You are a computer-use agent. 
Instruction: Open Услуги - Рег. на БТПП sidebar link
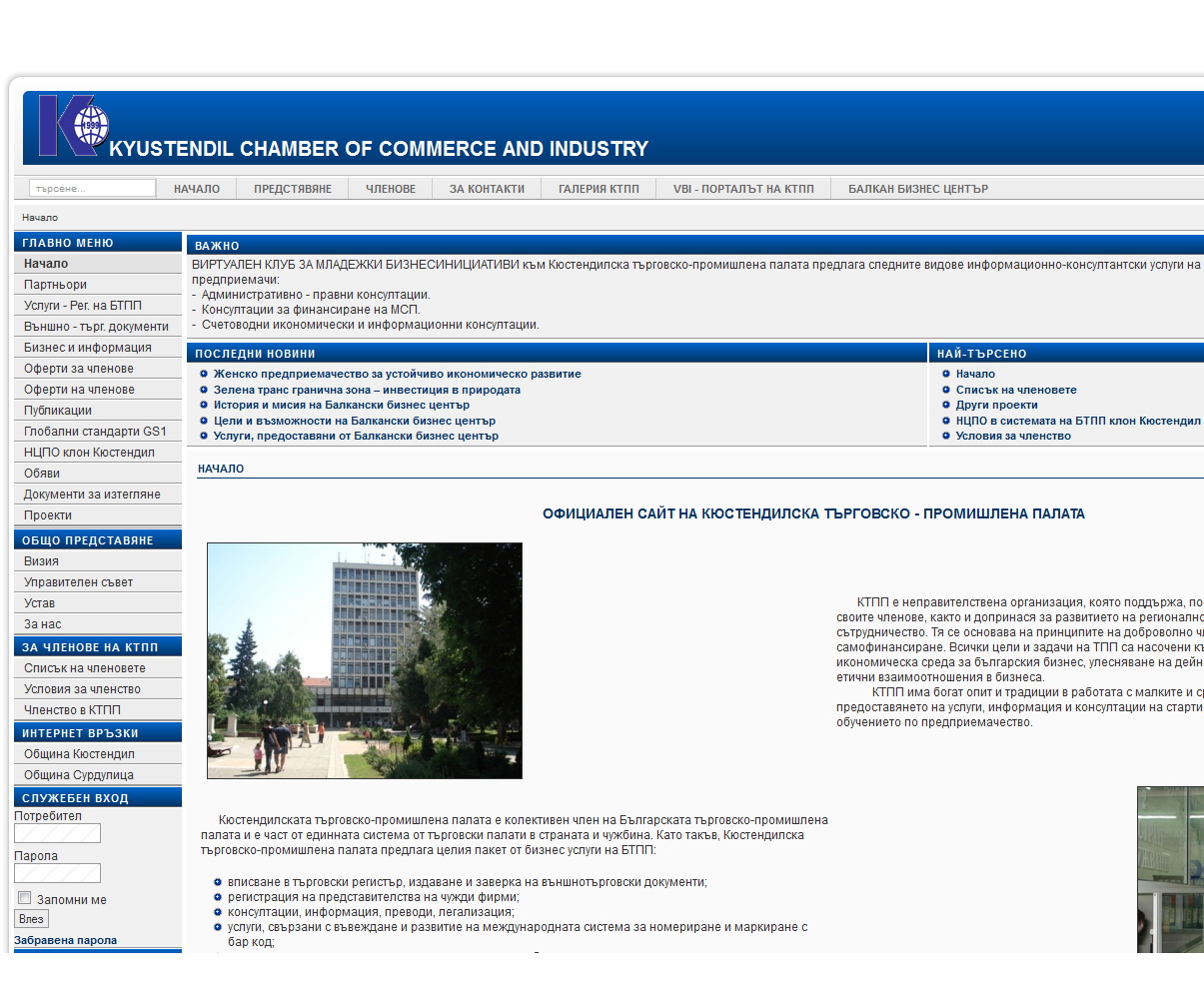(x=98, y=306)
